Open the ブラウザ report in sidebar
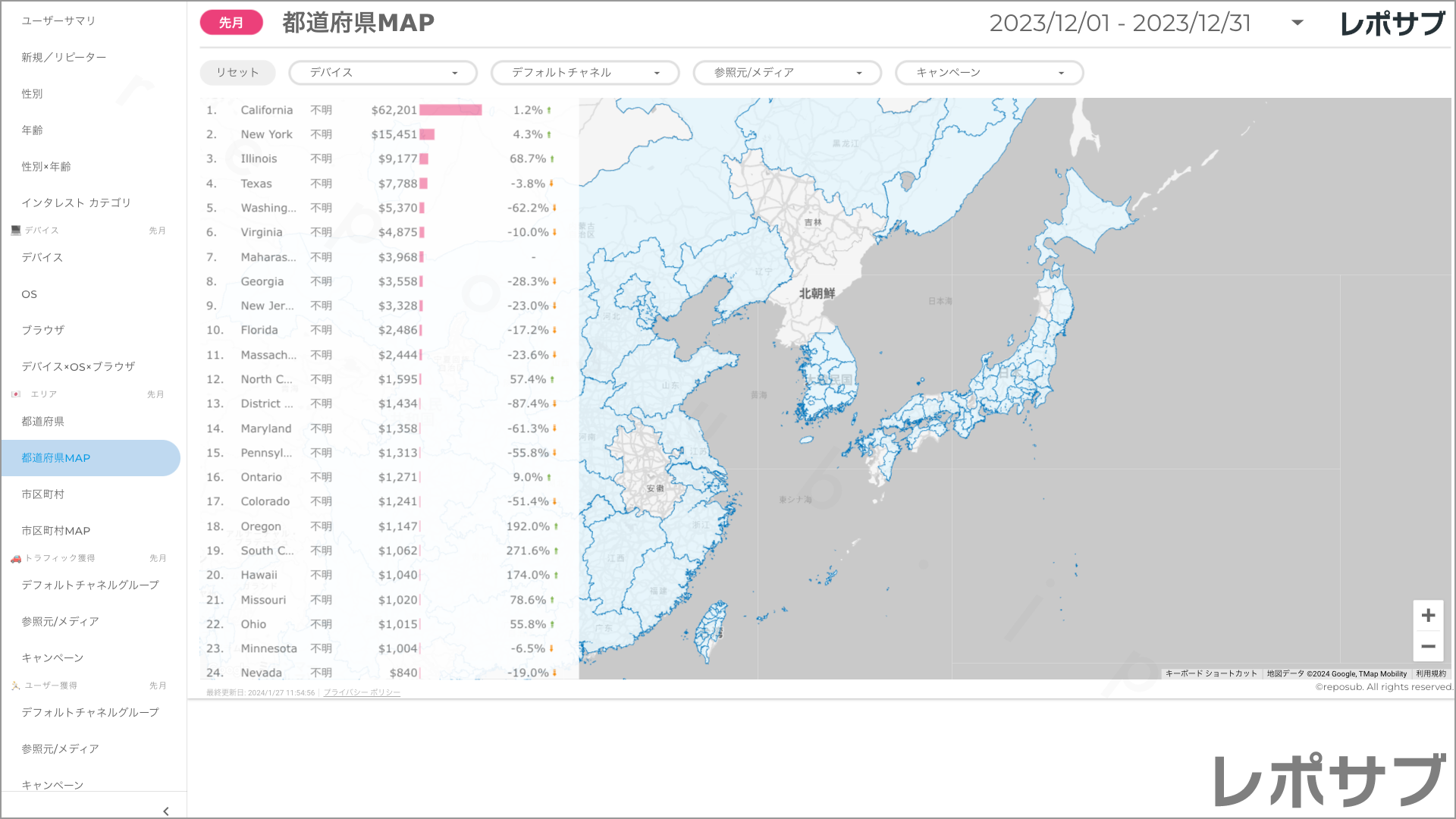Viewport: 1456px width, 819px height. (x=43, y=330)
